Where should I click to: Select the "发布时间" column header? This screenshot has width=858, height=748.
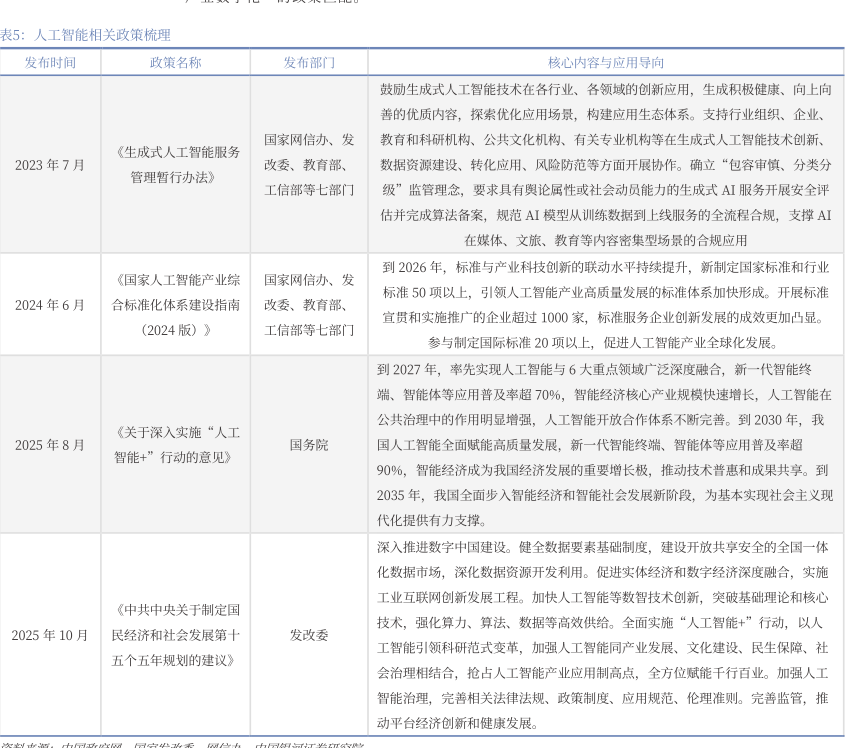coord(50,62)
